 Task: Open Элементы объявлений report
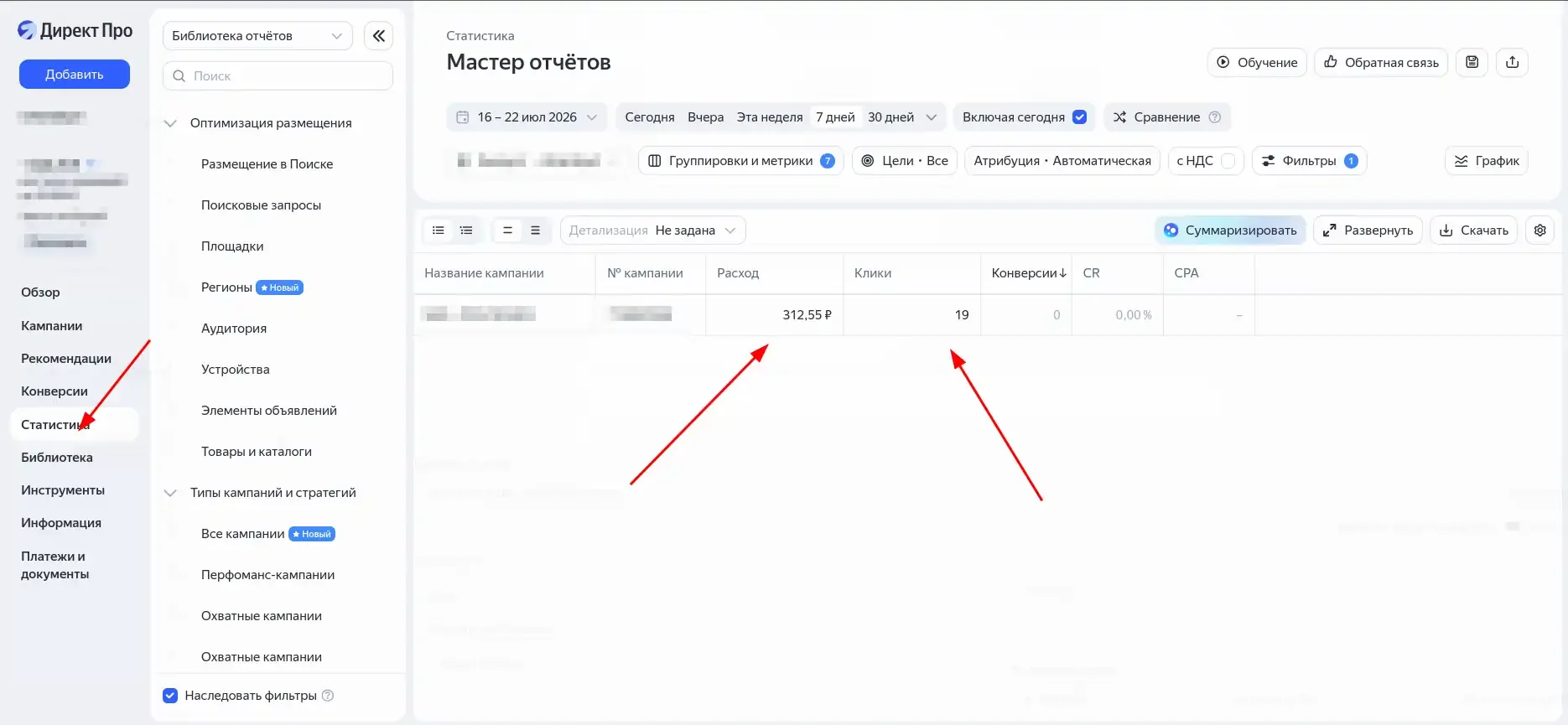pyautogui.click(x=269, y=411)
